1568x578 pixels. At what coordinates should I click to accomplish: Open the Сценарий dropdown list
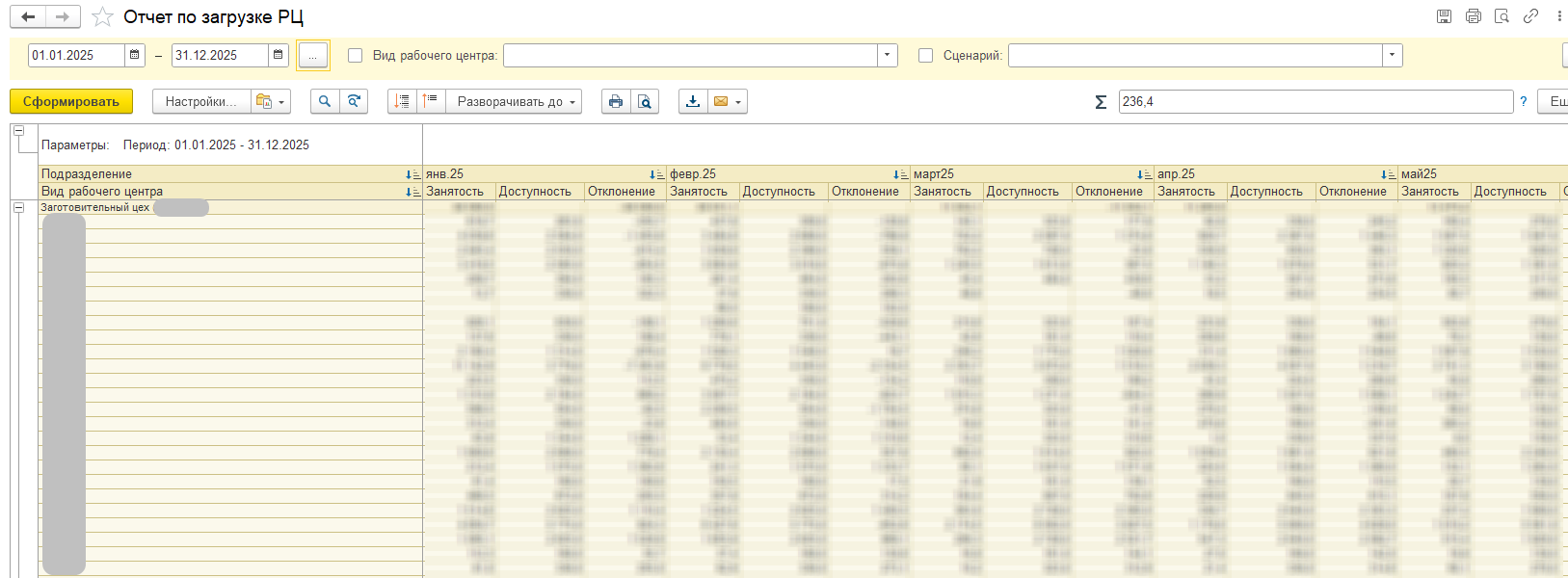click(1392, 55)
